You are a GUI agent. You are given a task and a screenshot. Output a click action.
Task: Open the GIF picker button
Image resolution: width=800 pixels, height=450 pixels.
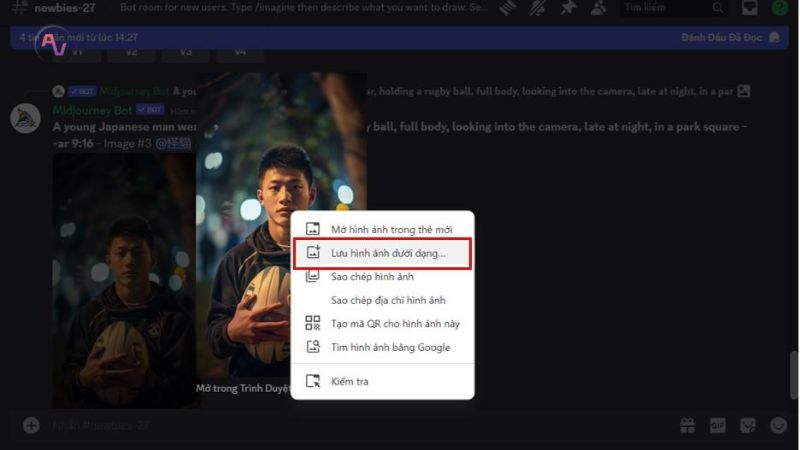tap(717, 425)
